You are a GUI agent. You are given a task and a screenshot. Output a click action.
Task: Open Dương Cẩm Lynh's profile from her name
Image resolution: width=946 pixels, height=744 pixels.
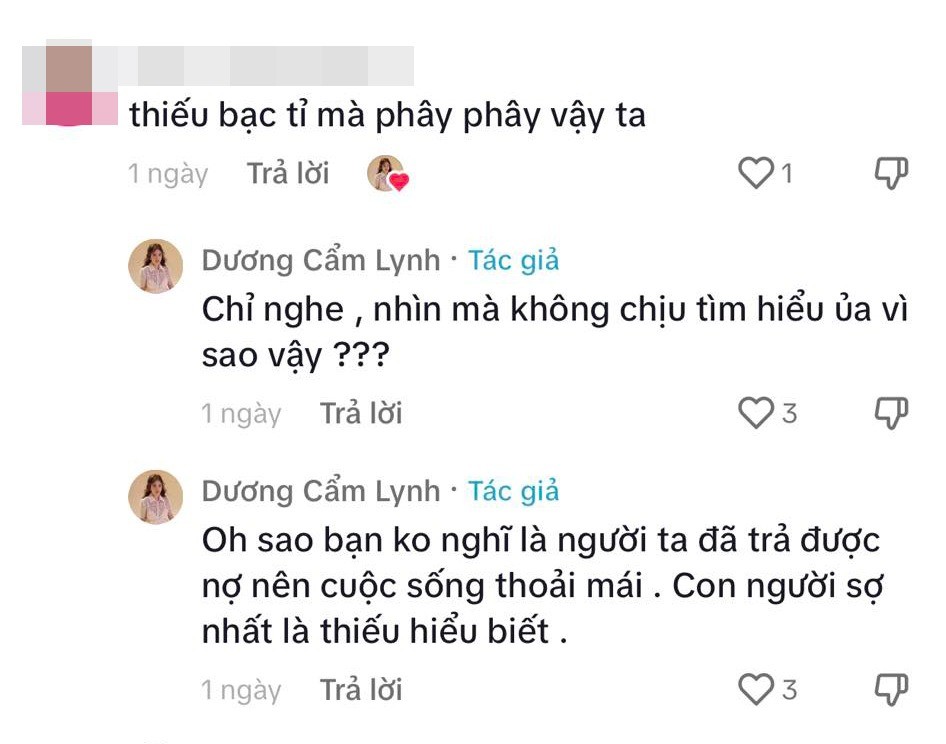coord(320,261)
